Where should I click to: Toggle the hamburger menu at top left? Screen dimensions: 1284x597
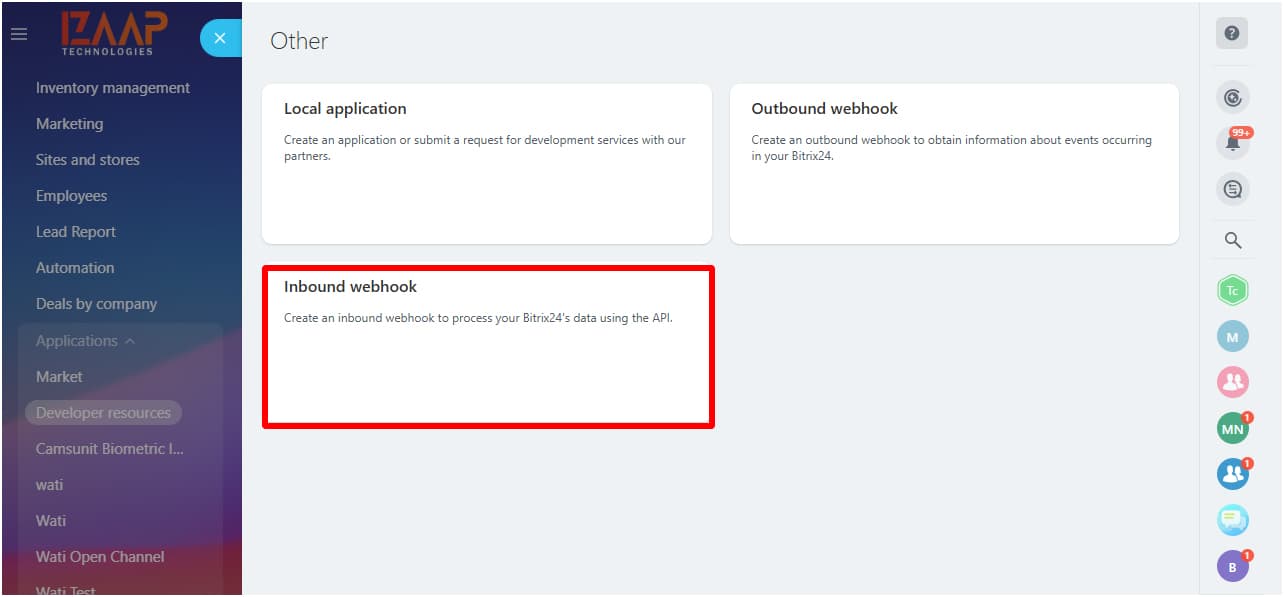pyautogui.click(x=18, y=33)
